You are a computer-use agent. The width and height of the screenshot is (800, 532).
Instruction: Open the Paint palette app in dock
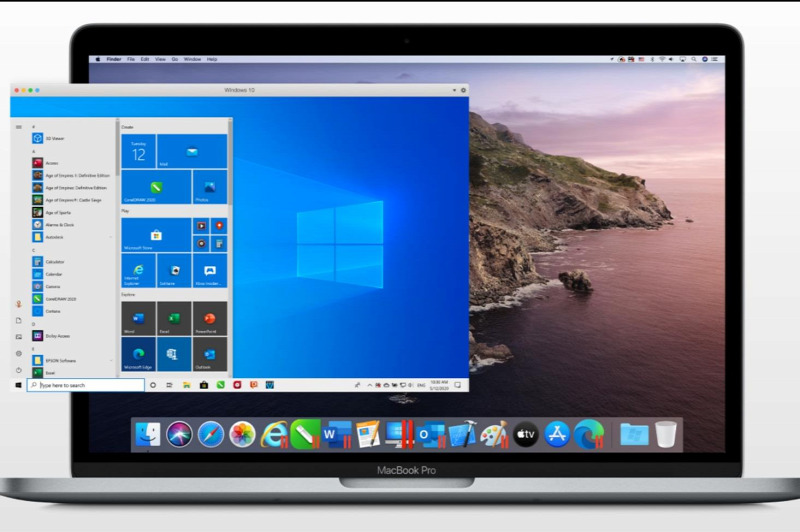494,435
